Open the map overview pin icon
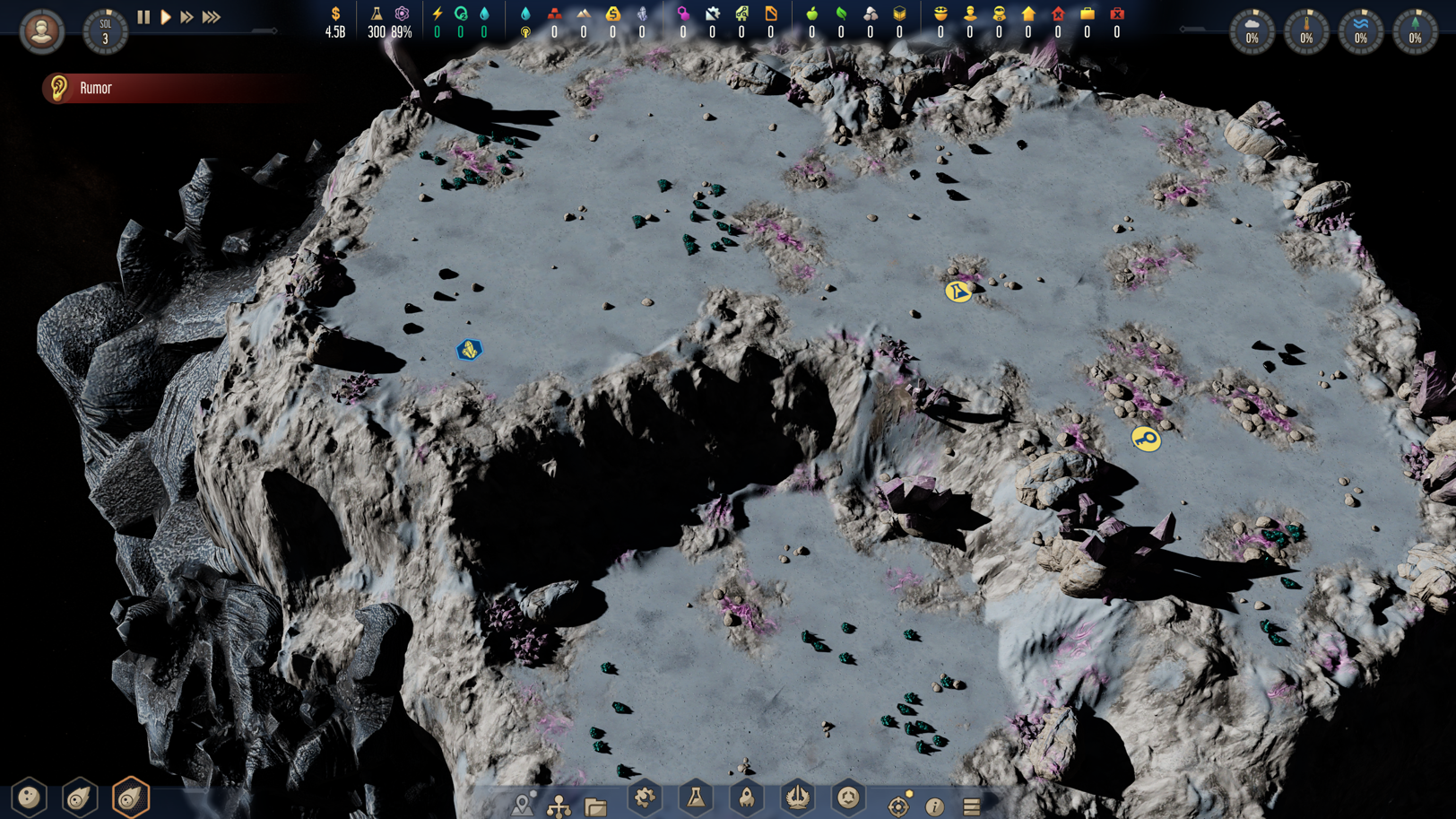Viewport: 1456px width, 819px height. 523,805
